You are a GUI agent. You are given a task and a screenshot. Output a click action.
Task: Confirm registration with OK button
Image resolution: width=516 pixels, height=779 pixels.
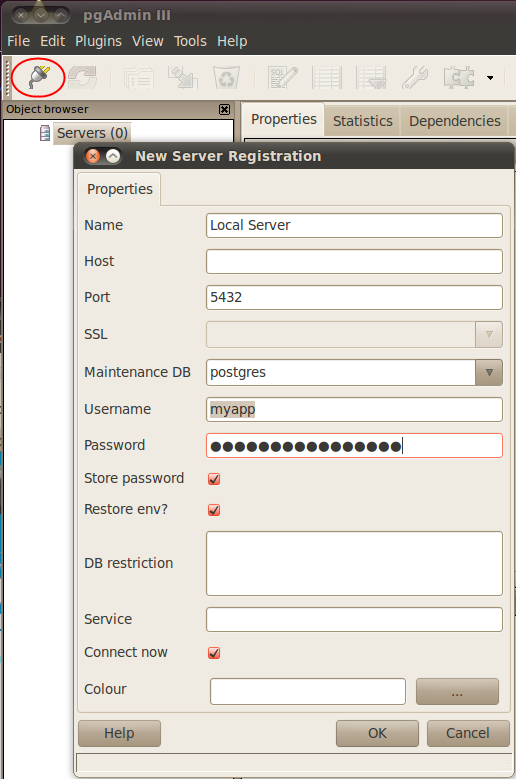377,733
